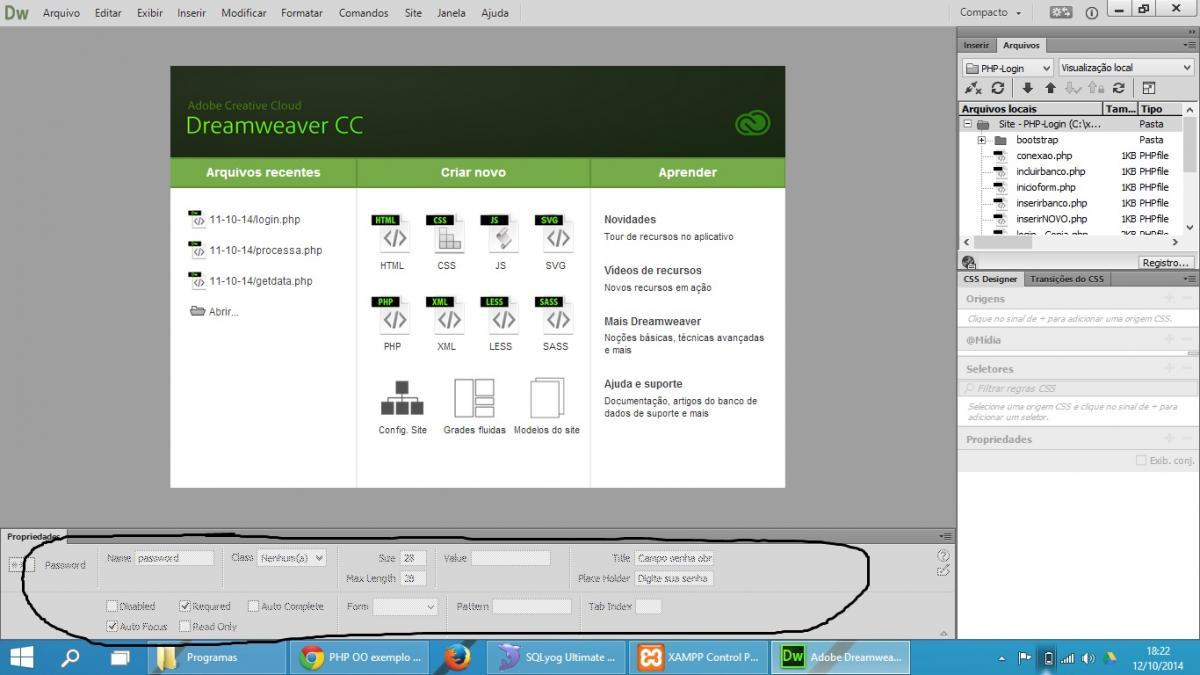Open the CSS Designer panel options menu
The image size is (1200, 675).
point(1189,279)
